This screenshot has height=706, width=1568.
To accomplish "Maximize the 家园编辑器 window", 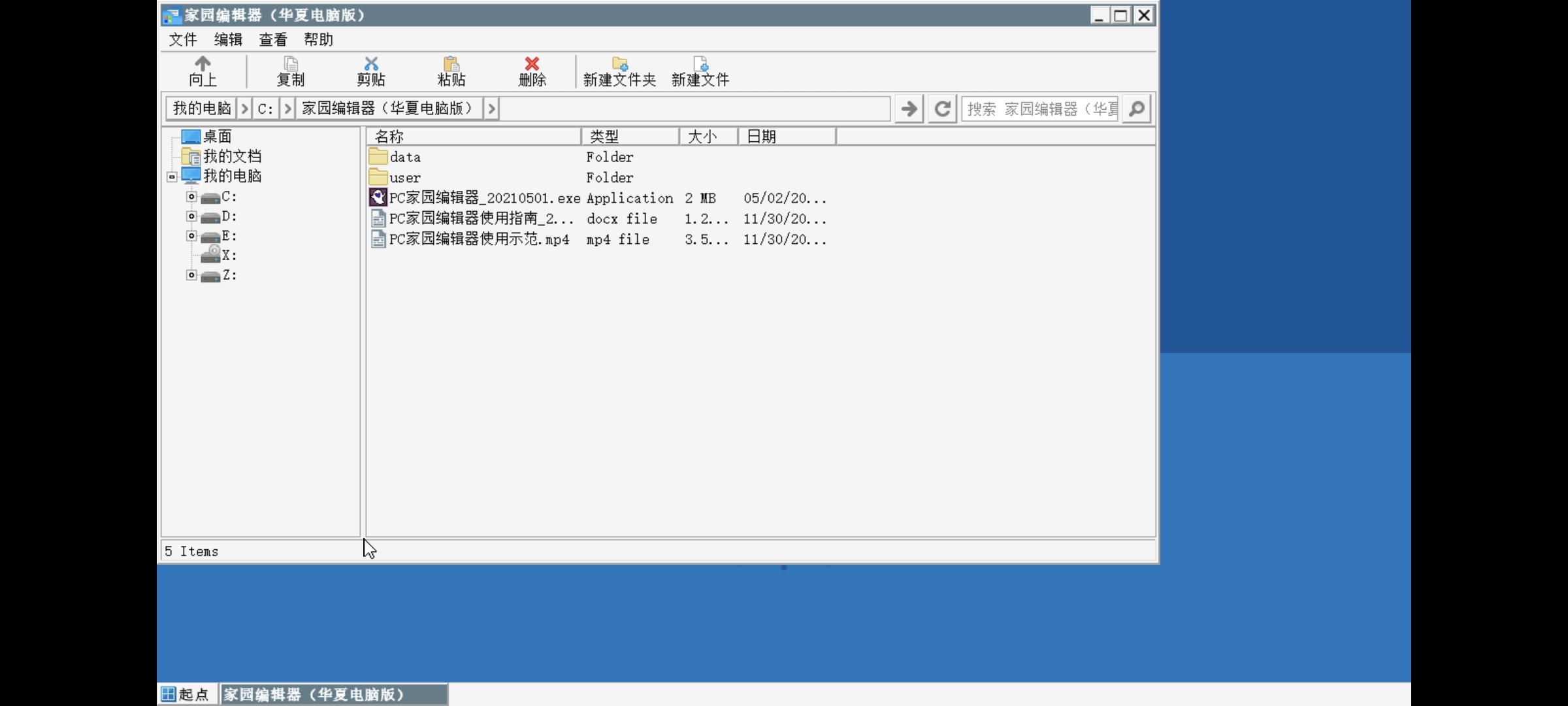I will 1121,15.
